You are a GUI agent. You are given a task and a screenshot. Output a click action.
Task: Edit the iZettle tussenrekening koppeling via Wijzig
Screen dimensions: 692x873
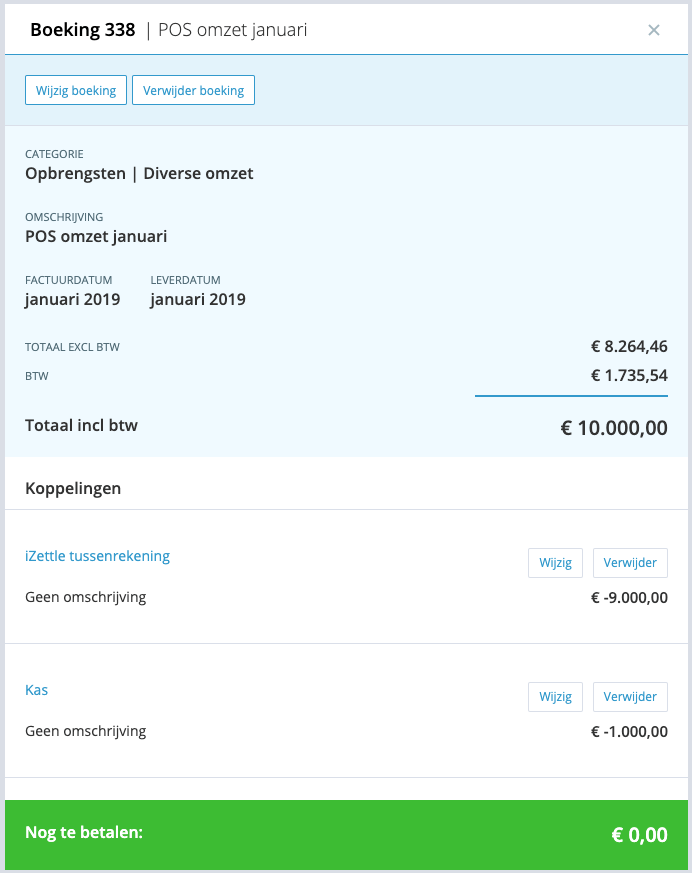[x=555, y=563]
